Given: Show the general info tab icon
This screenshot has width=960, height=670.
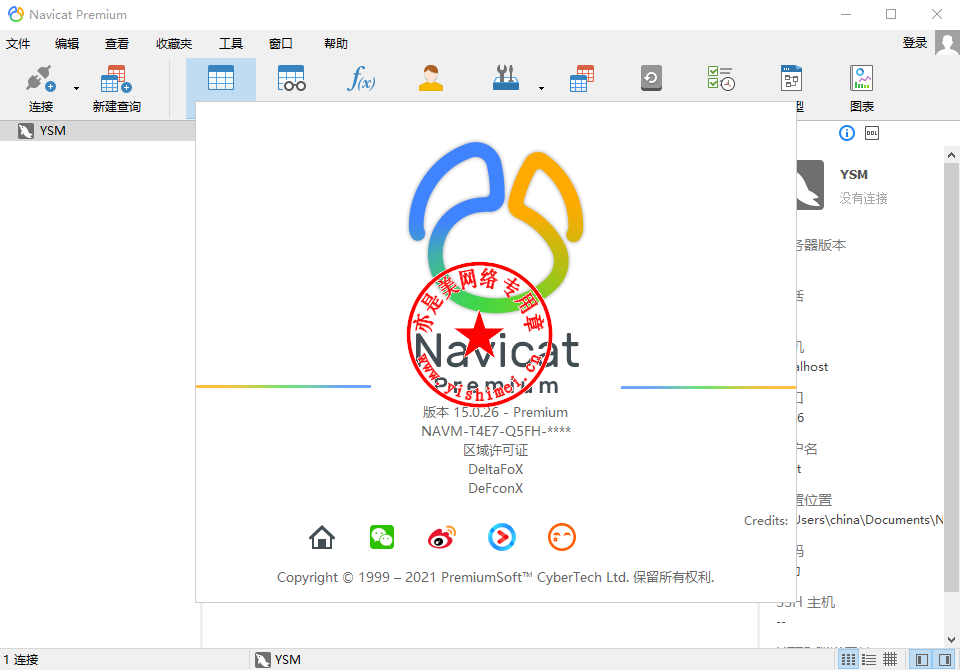Looking at the screenshot, I should coord(847,133).
